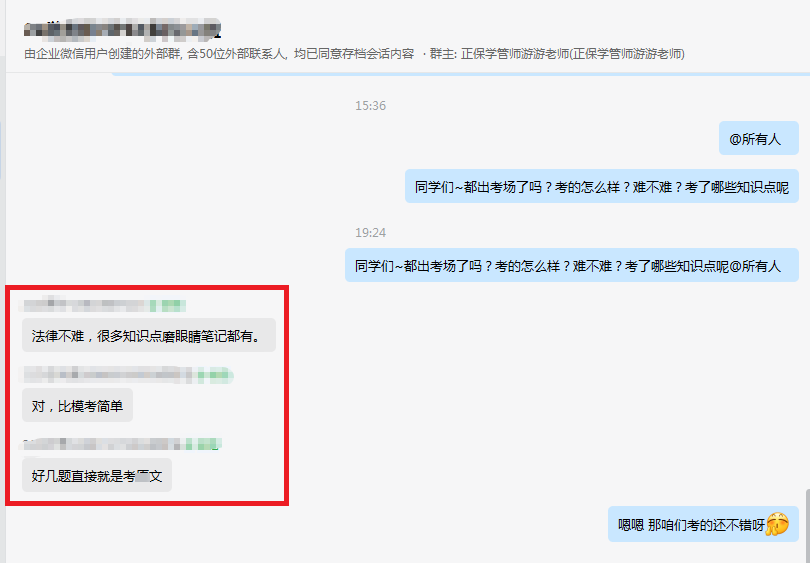Click the "对，比模考简单" reply bubble
This screenshot has width=810, height=563.
coord(77,405)
